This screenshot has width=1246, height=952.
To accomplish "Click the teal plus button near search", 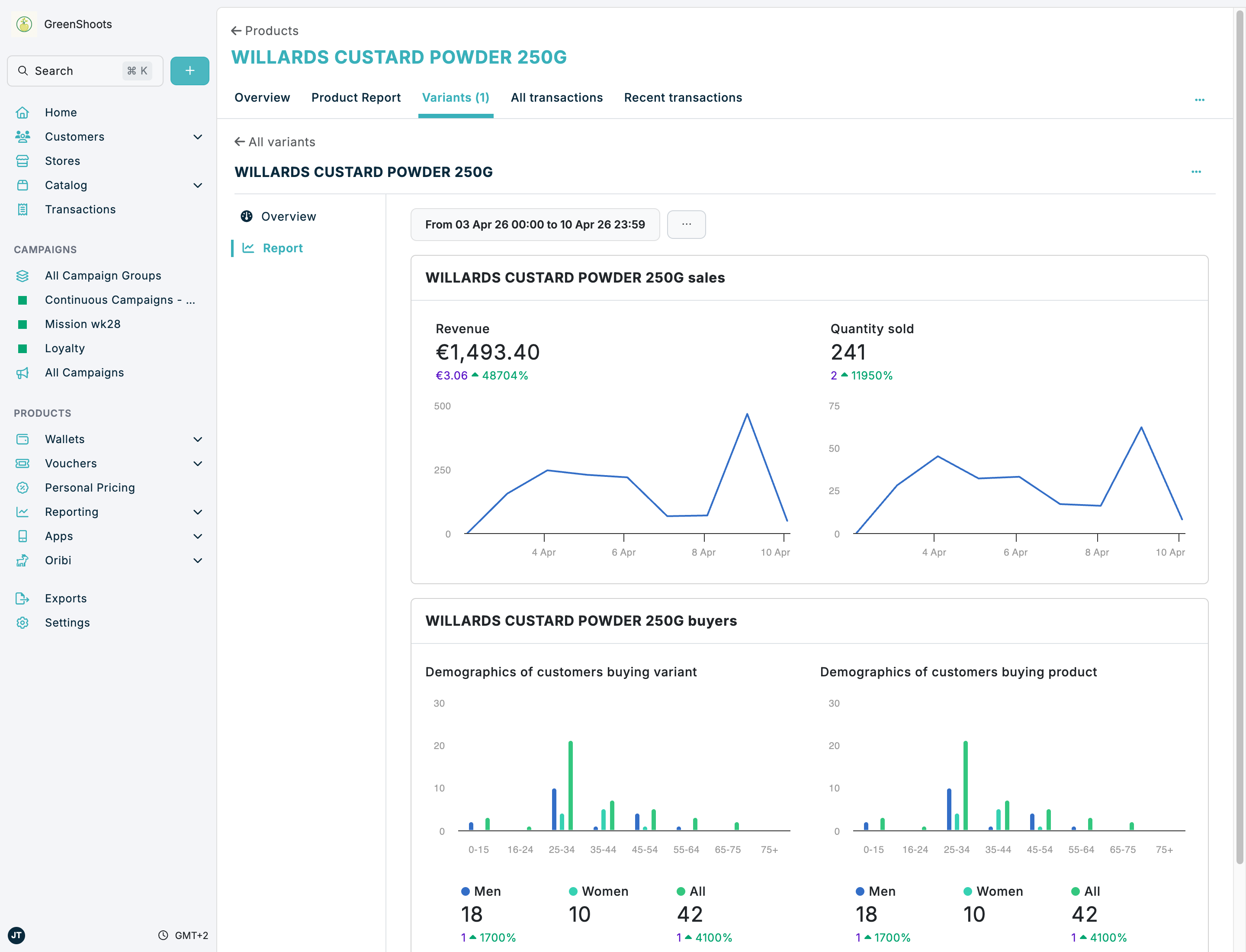I will click(189, 70).
